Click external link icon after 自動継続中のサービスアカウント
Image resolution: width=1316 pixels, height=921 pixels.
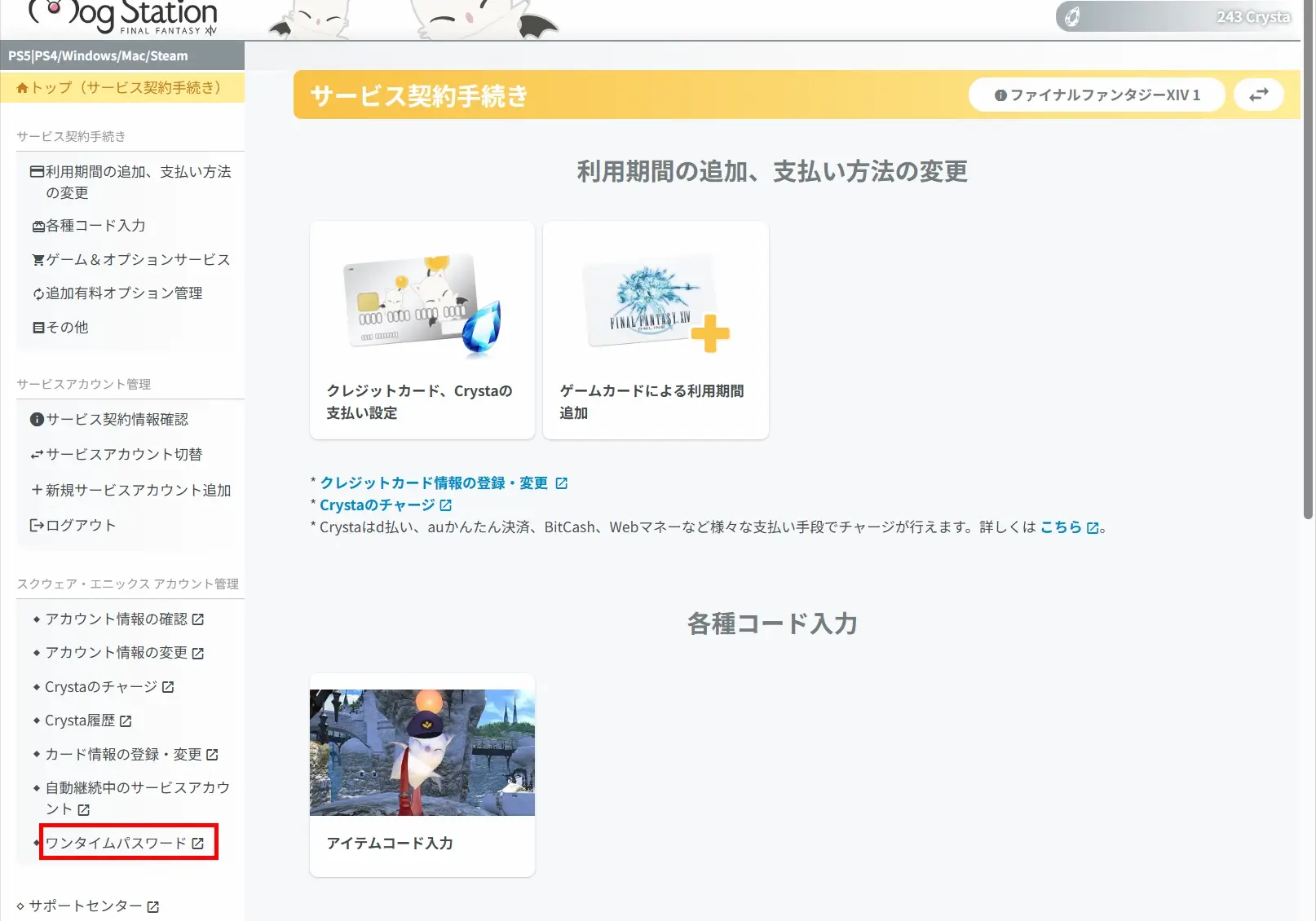click(83, 810)
